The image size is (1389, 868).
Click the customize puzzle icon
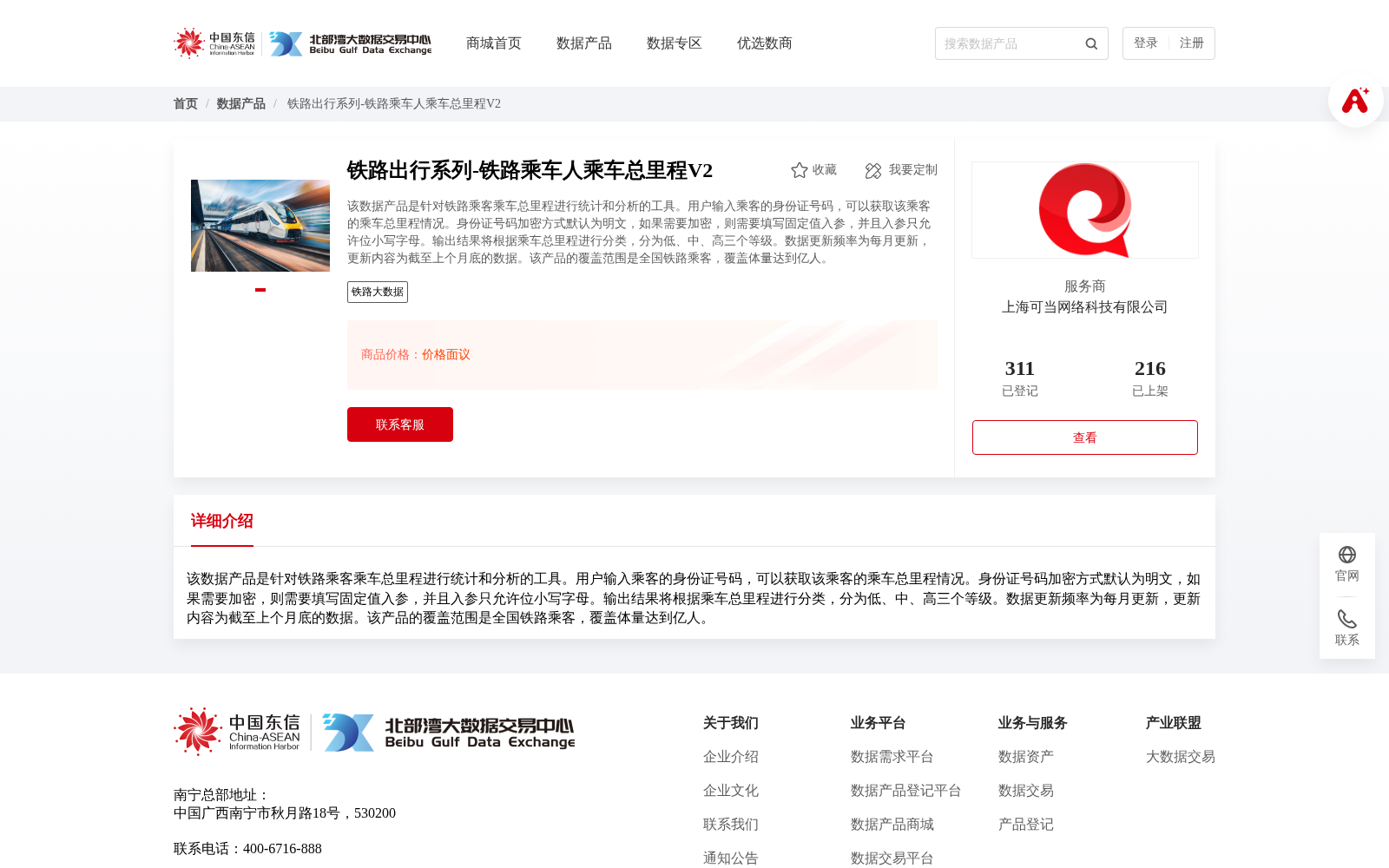coord(873,170)
